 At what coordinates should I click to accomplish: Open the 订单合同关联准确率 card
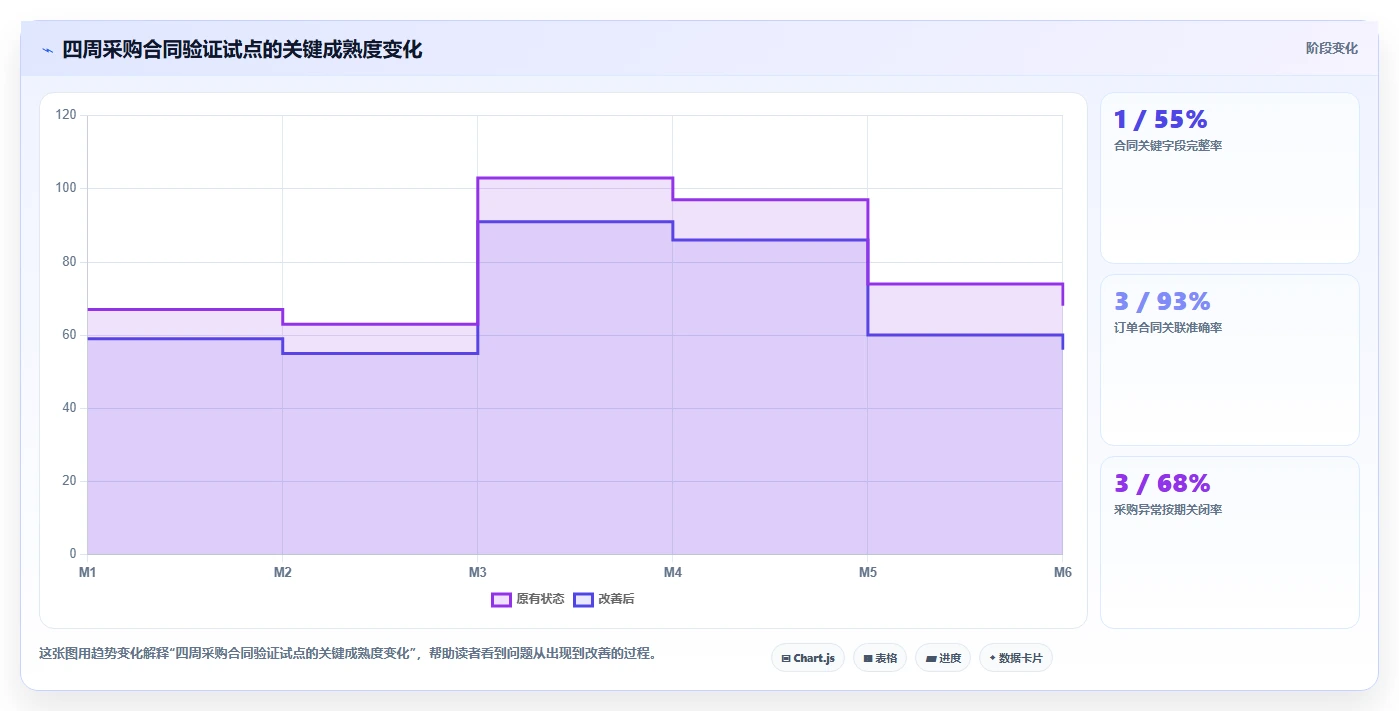click(x=1230, y=360)
